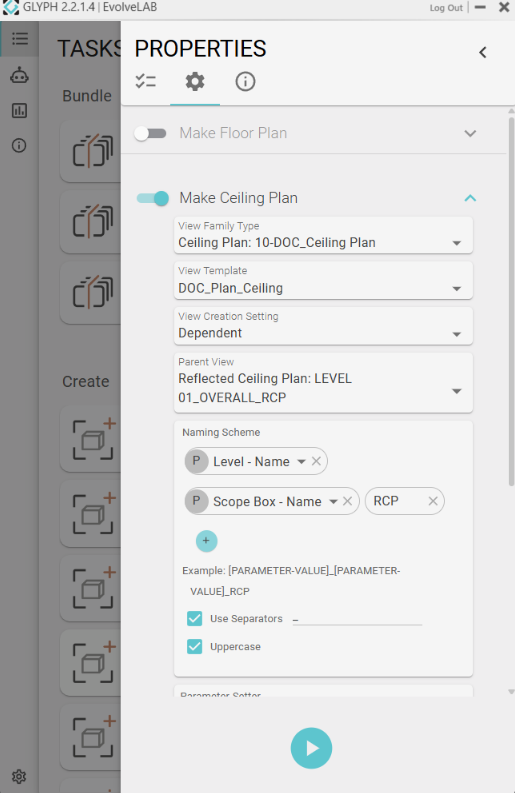Run the task with the play button

pyautogui.click(x=311, y=748)
